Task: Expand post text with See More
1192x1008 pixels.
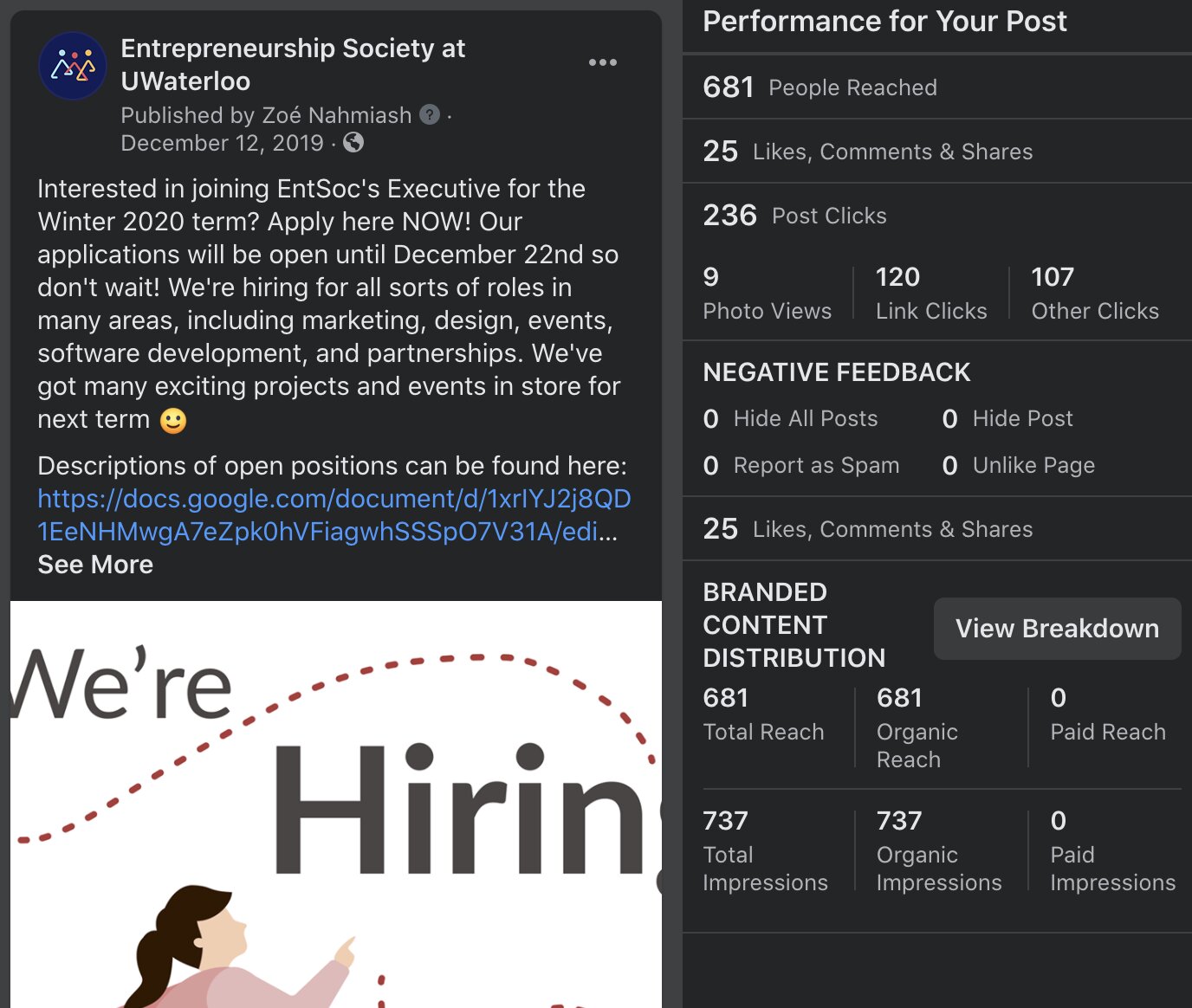Action: pos(95,565)
